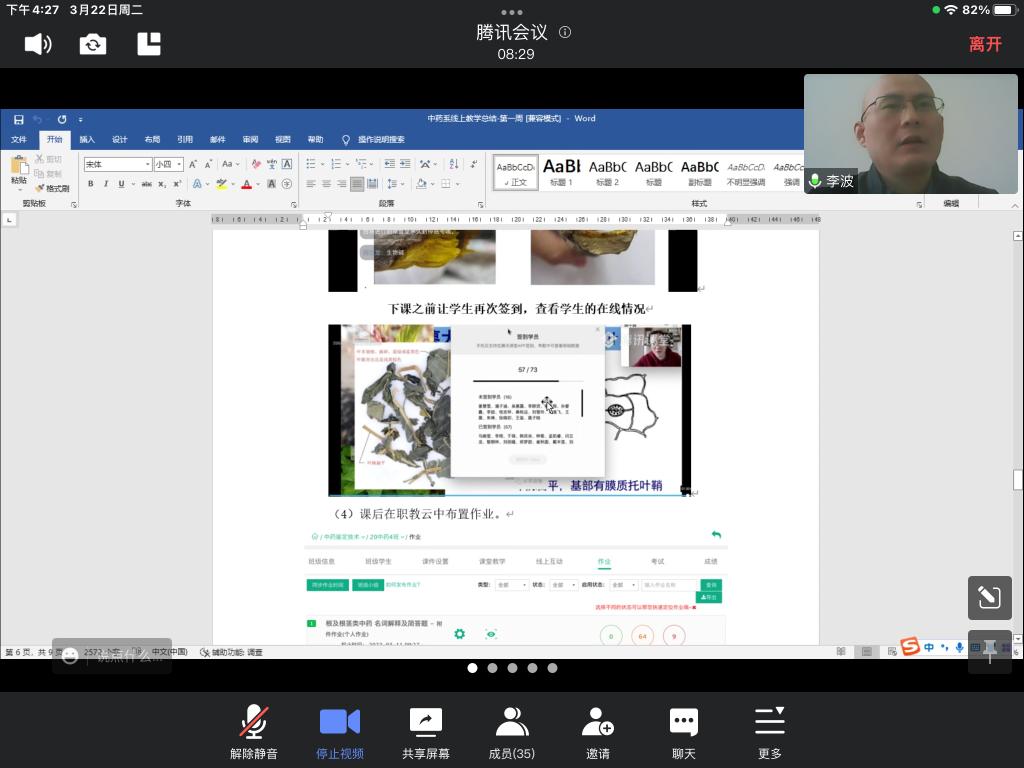Go to the third page indicator dot
The width and height of the screenshot is (1024, 768).
[x=512, y=668]
